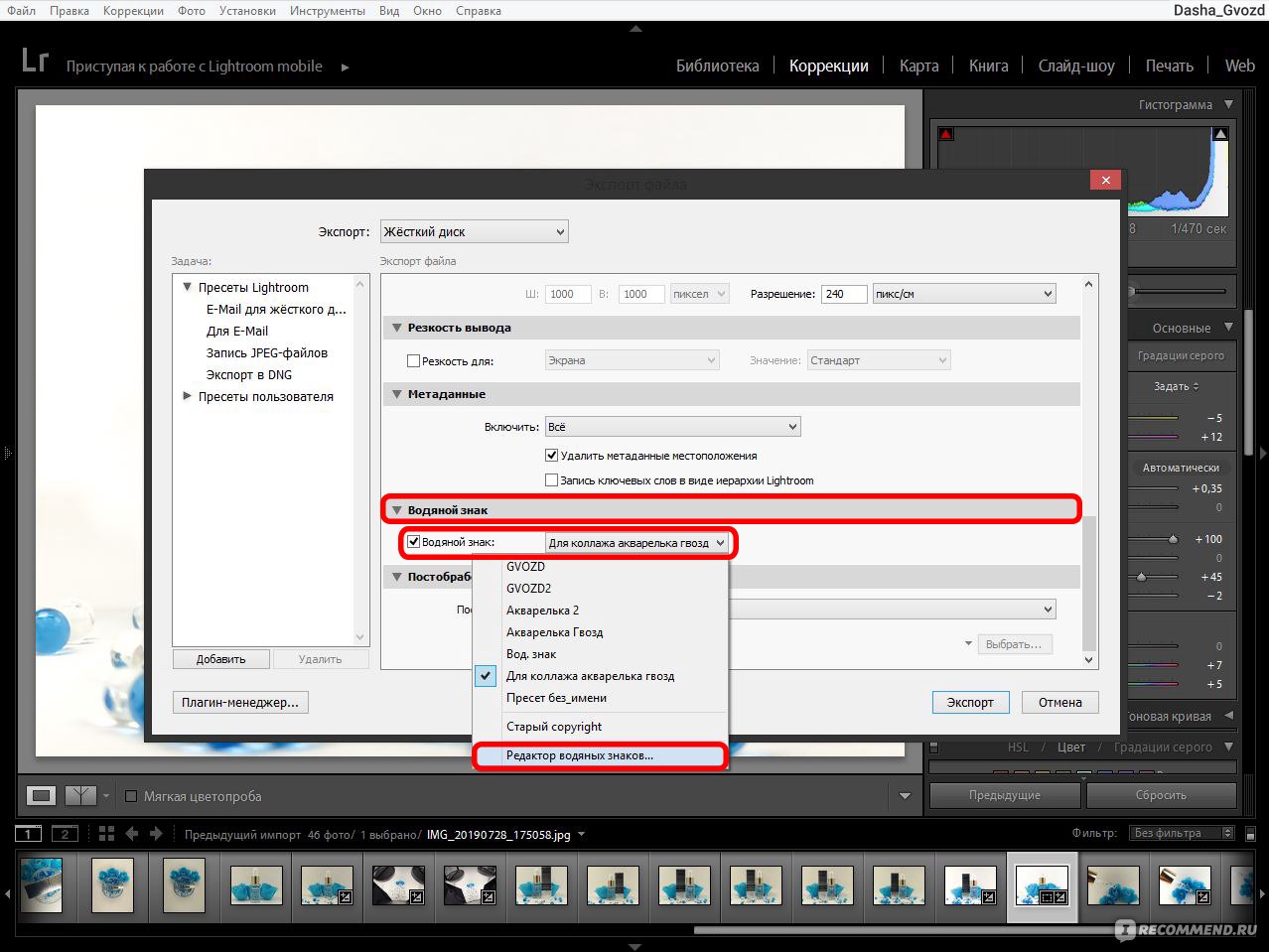Switch to the Печать module
This screenshot has height=952, width=1269.
(1169, 66)
